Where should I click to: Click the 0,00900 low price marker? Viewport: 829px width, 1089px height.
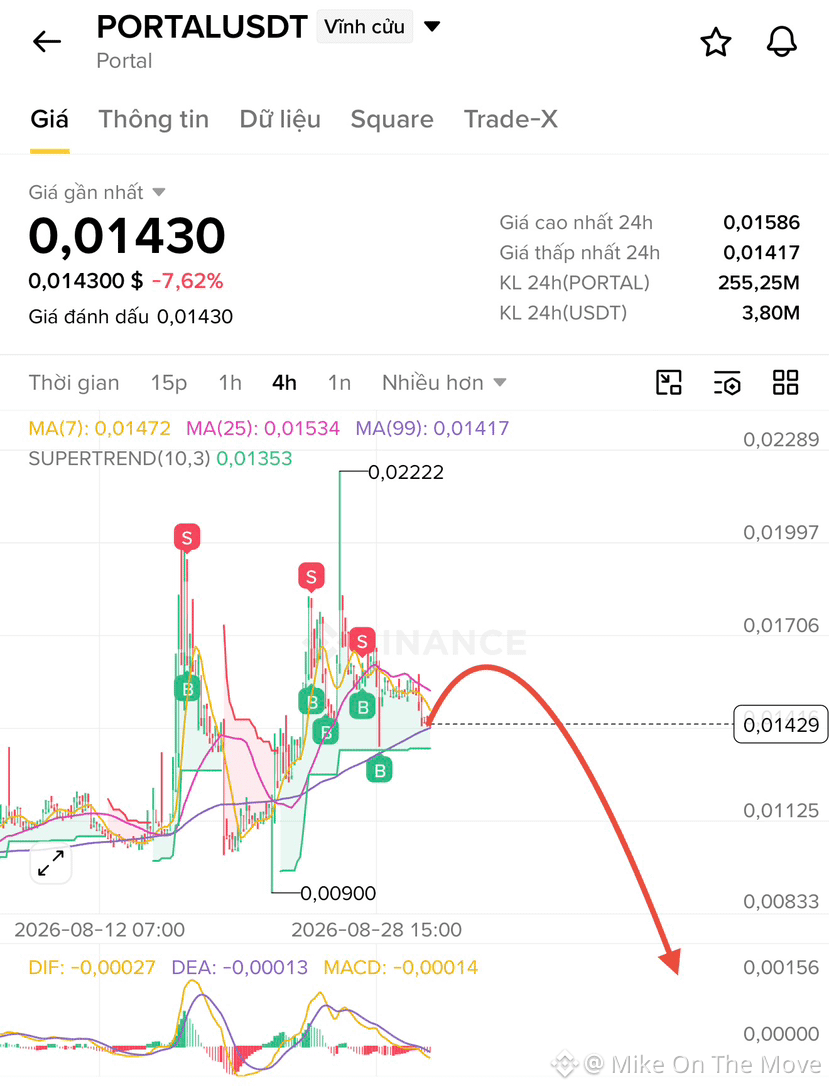pos(338,893)
